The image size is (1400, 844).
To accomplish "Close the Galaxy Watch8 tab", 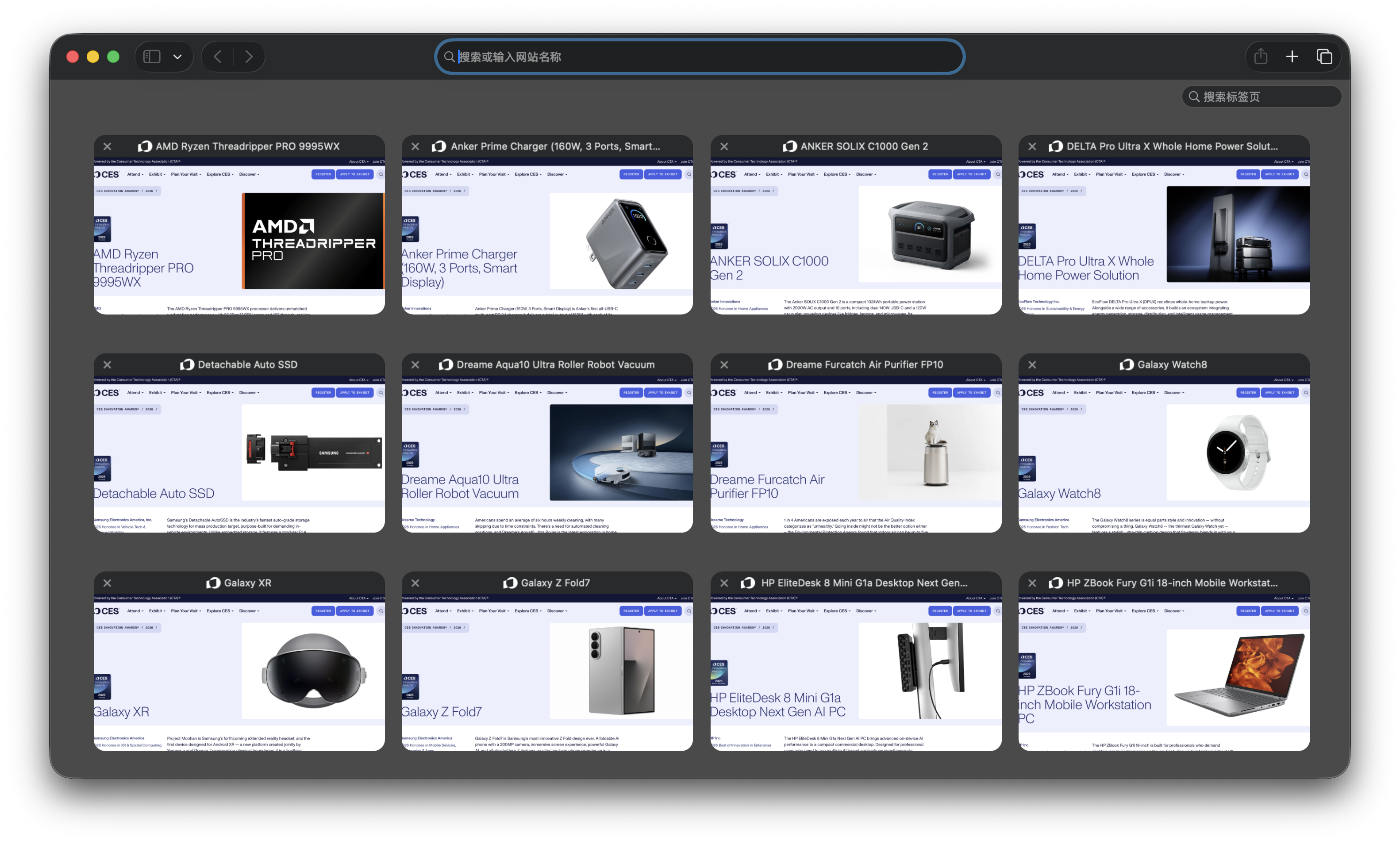I will (x=1032, y=364).
